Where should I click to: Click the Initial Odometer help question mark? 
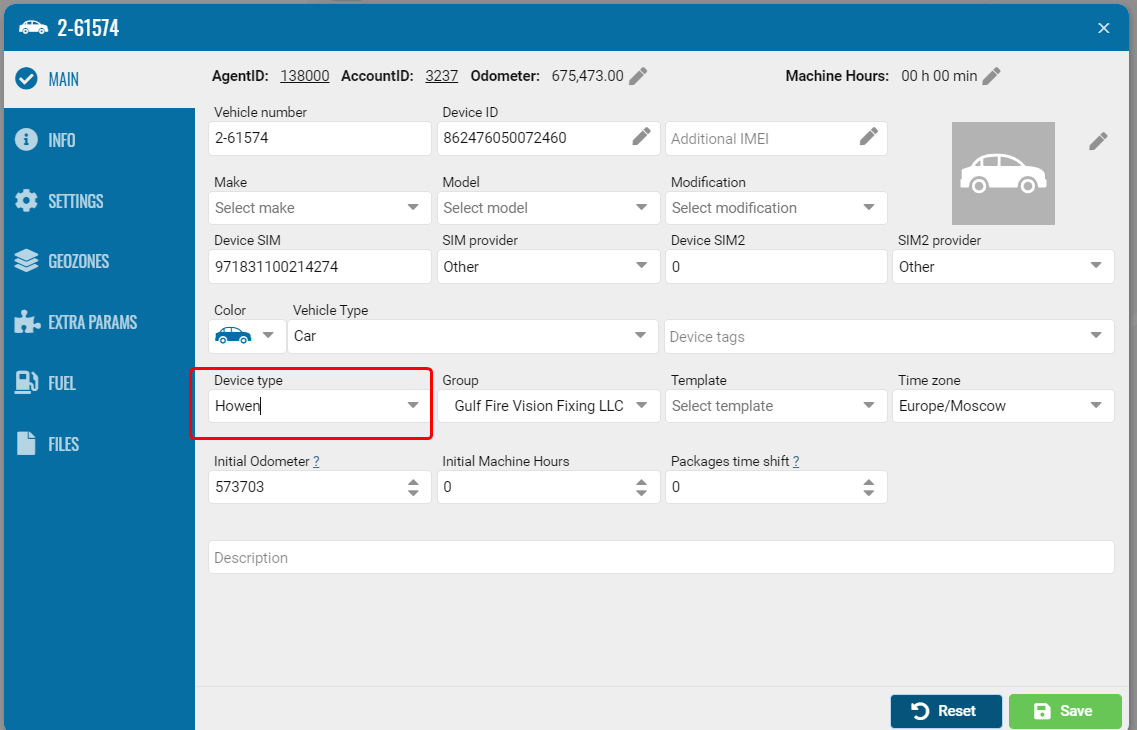click(316, 462)
